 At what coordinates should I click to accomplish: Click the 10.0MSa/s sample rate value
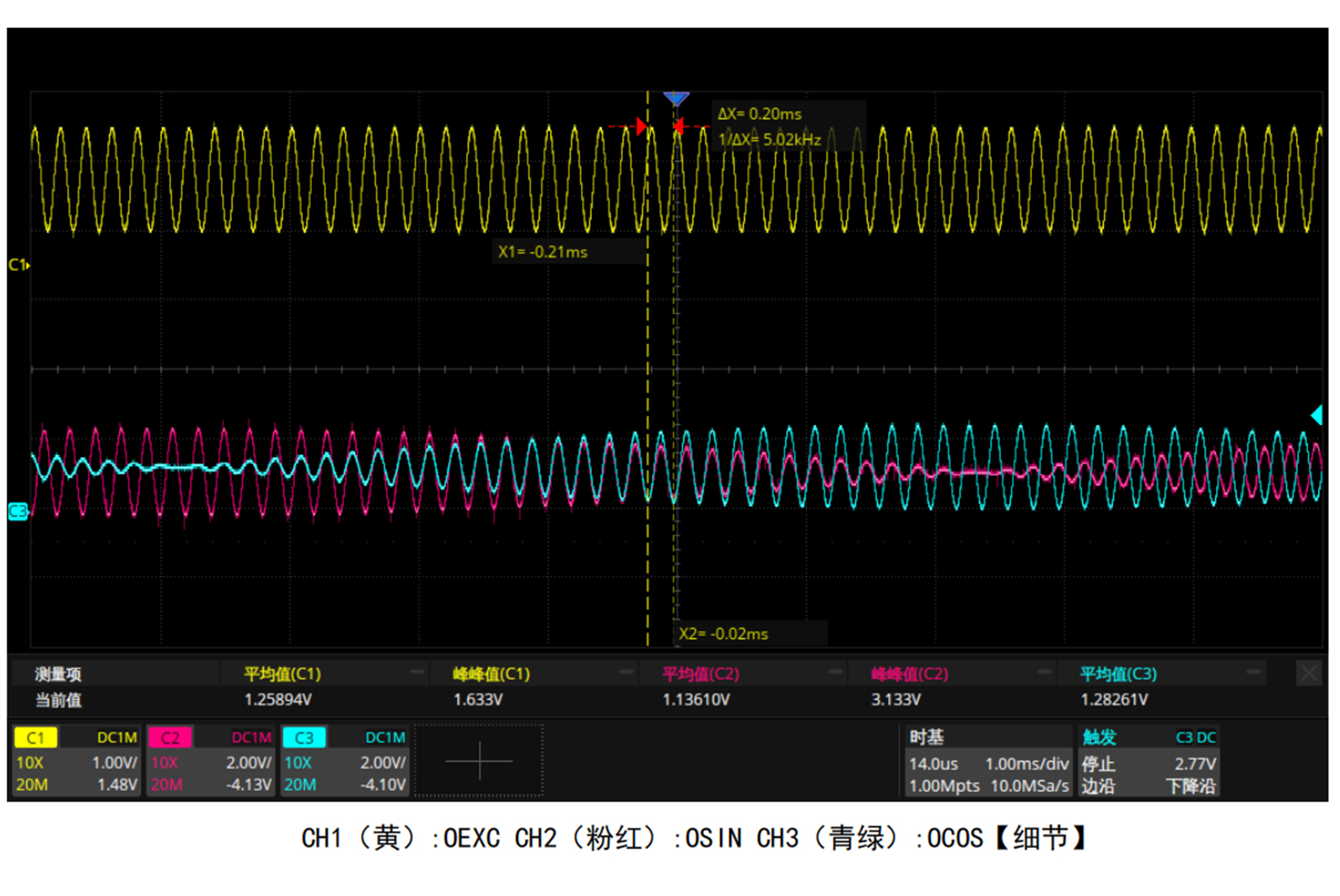[1029, 786]
